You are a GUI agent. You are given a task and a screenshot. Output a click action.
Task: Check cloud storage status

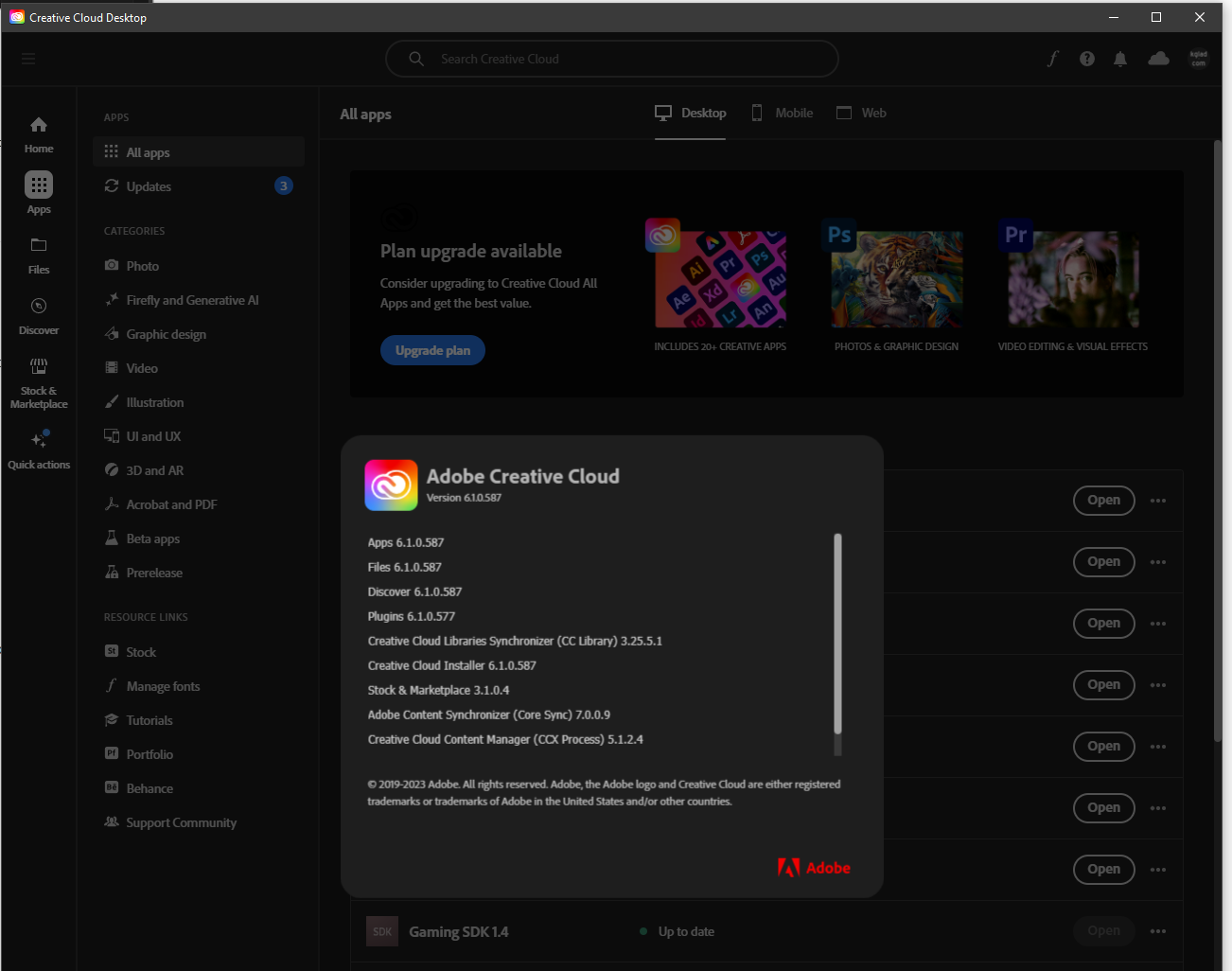(x=1158, y=58)
